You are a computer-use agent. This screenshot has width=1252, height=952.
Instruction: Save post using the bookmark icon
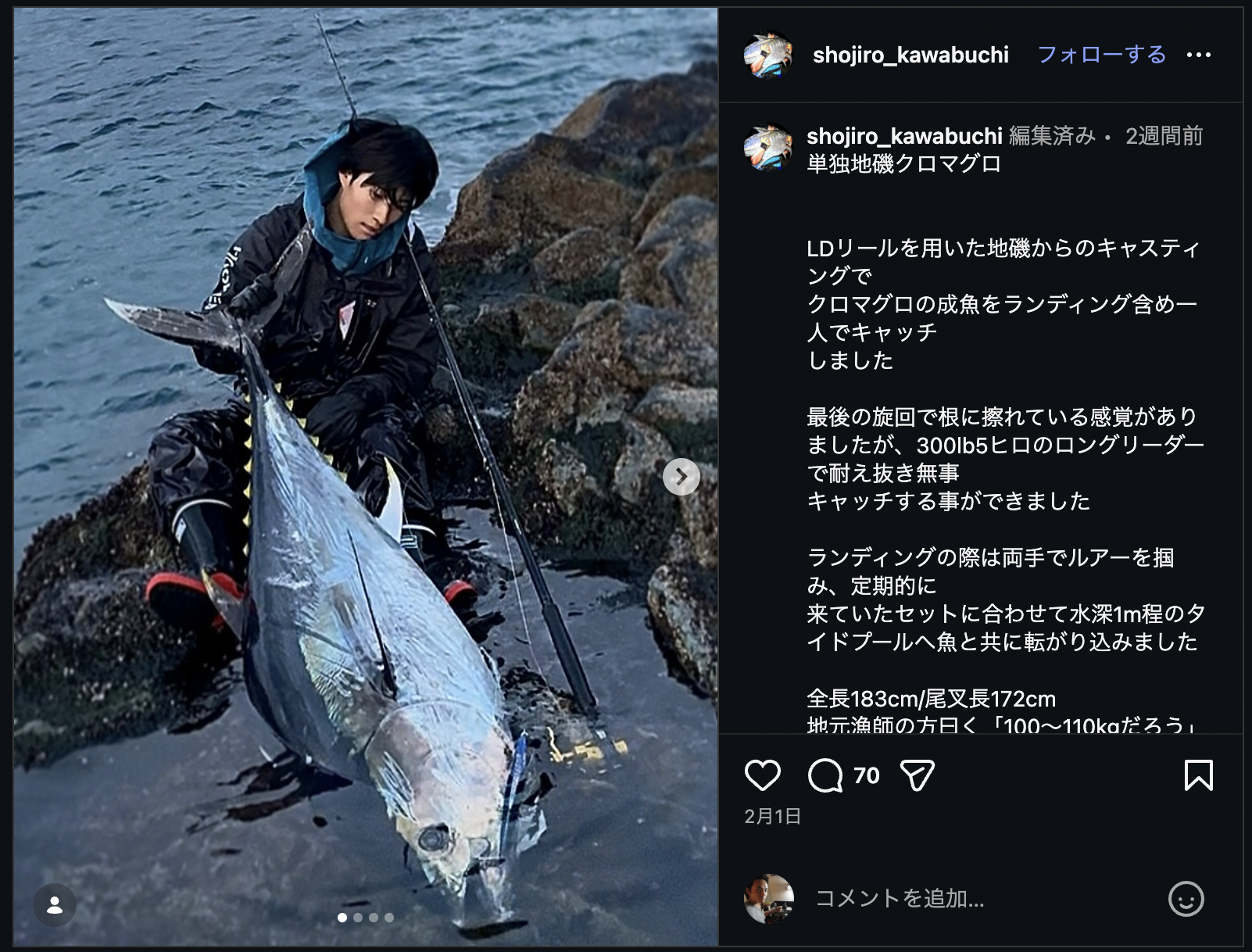click(x=1198, y=775)
